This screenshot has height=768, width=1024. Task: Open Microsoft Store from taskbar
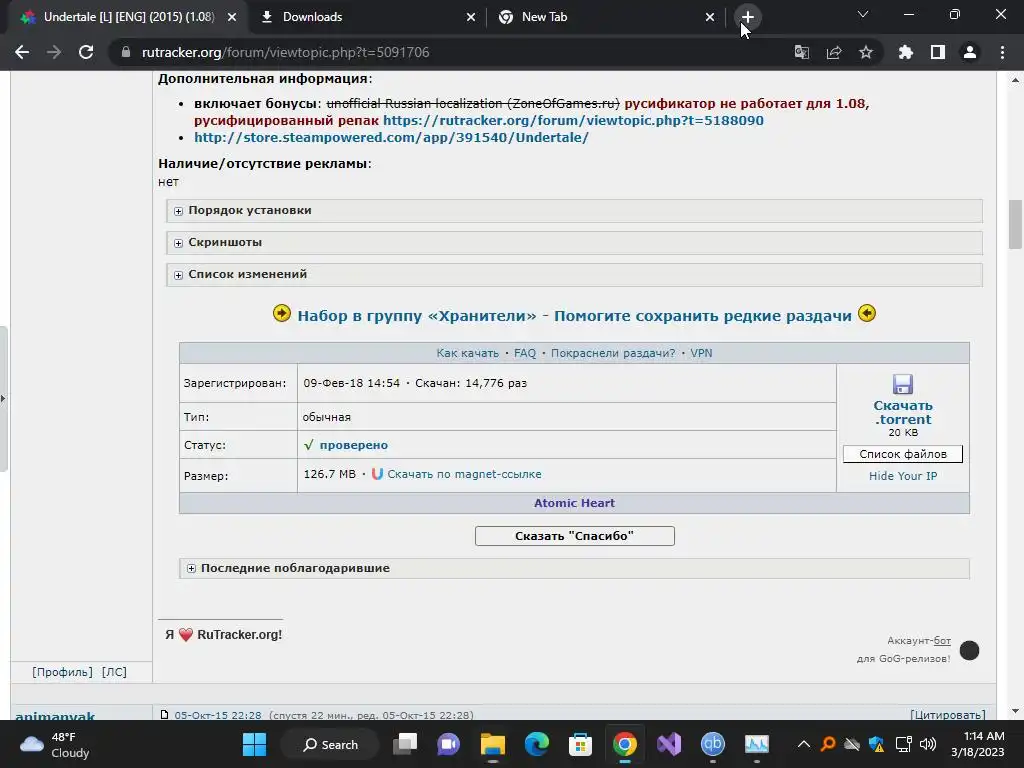(580, 744)
